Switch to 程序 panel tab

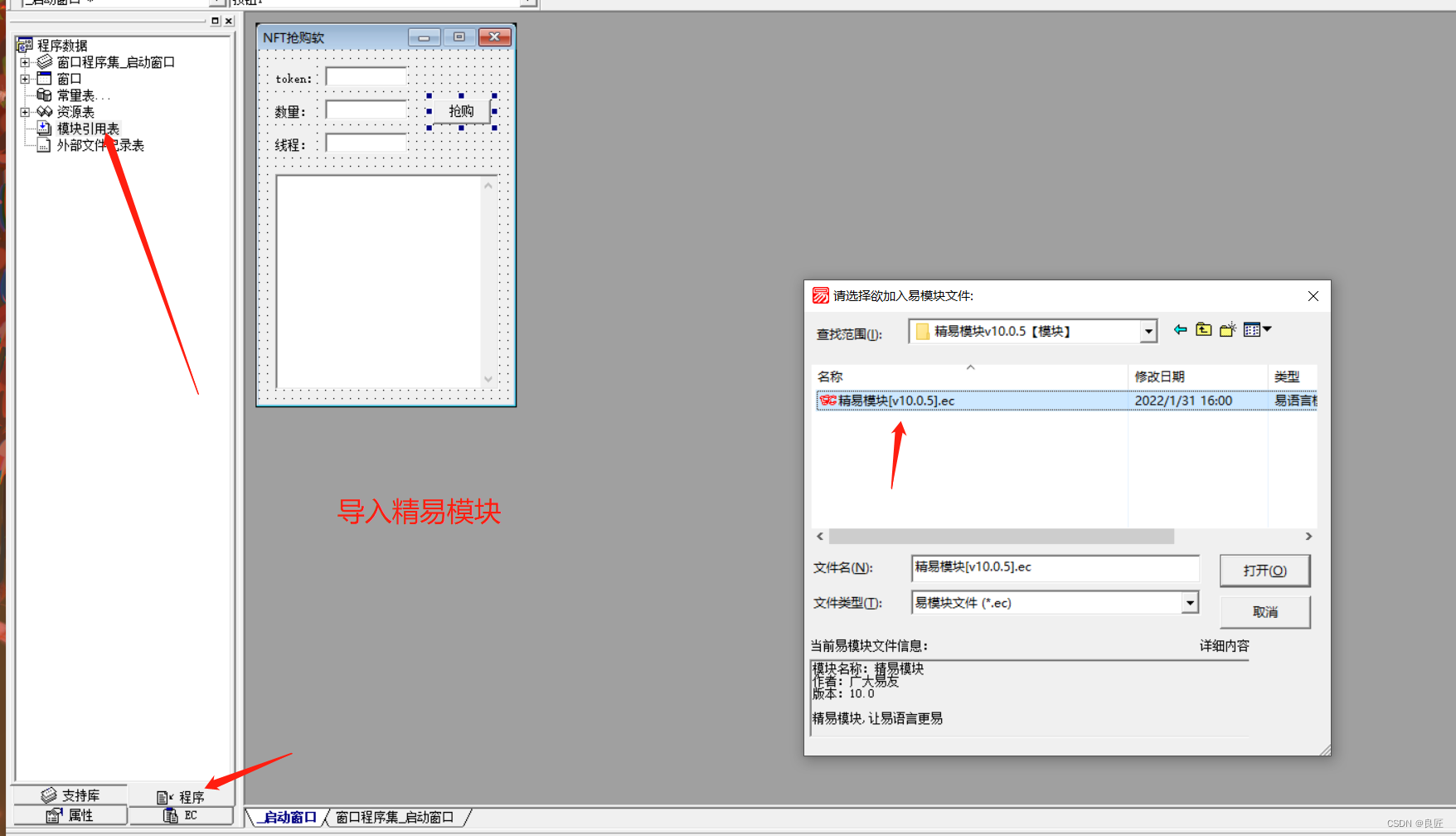[x=181, y=796]
